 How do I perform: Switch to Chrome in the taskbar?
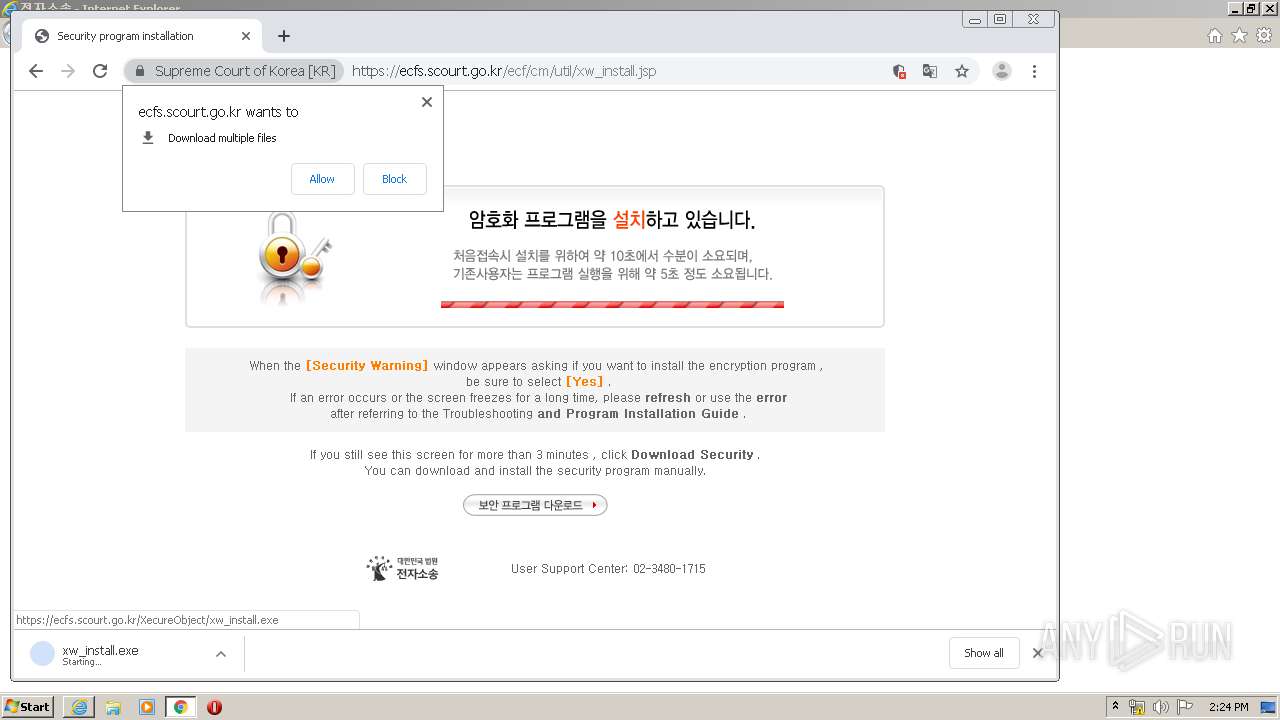[180, 707]
